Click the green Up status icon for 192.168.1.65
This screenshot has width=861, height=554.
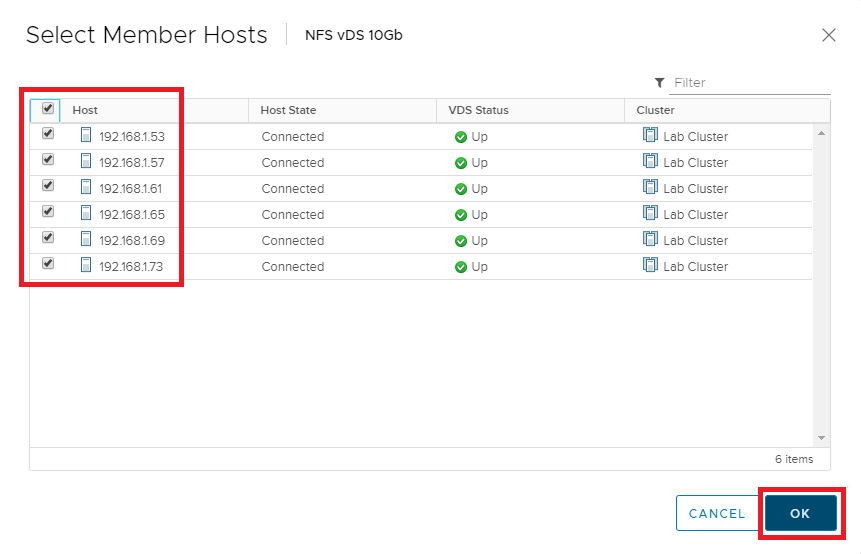[461, 215]
